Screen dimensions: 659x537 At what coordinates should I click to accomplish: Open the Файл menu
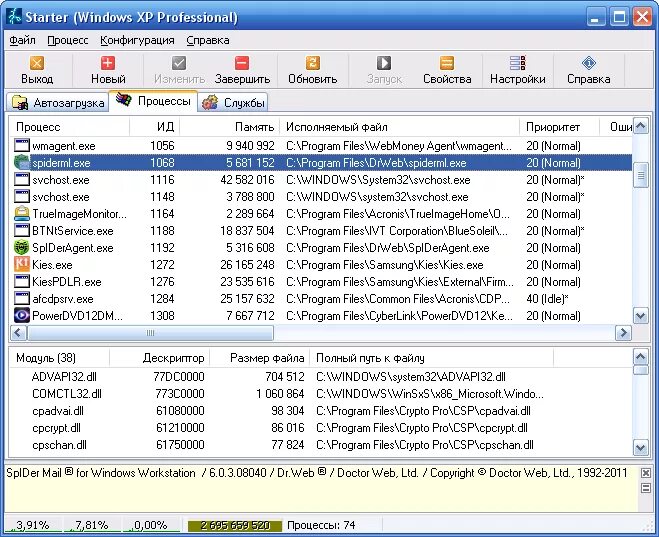coord(22,40)
